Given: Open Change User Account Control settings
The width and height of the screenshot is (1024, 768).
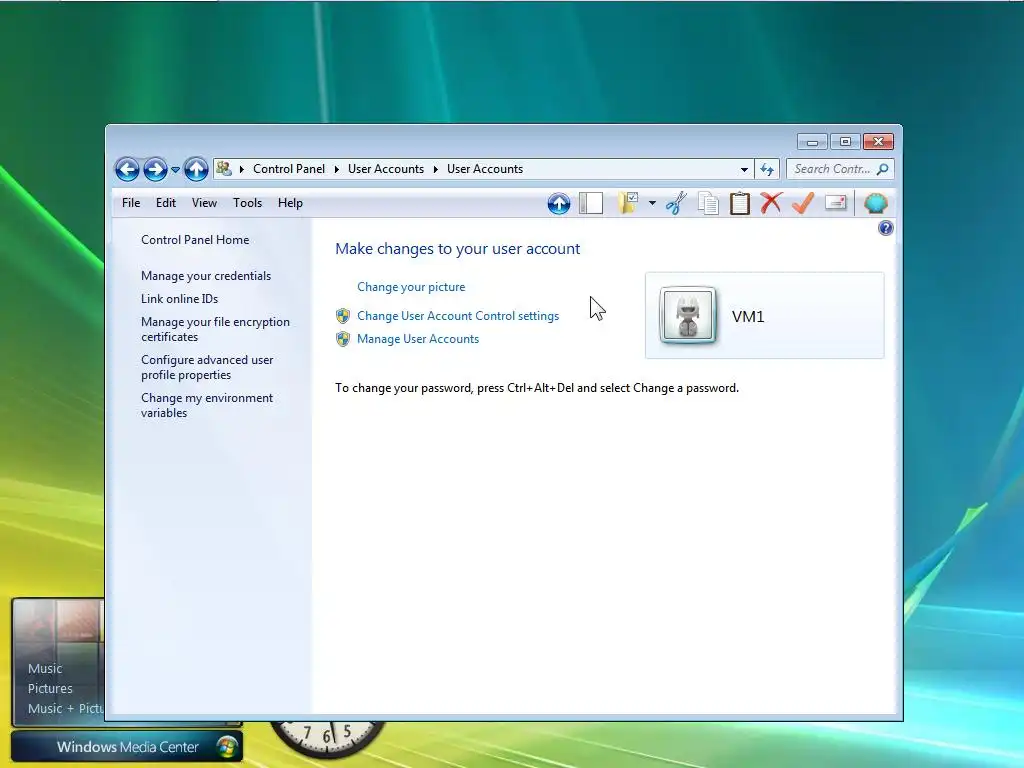Looking at the screenshot, I should [x=458, y=315].
